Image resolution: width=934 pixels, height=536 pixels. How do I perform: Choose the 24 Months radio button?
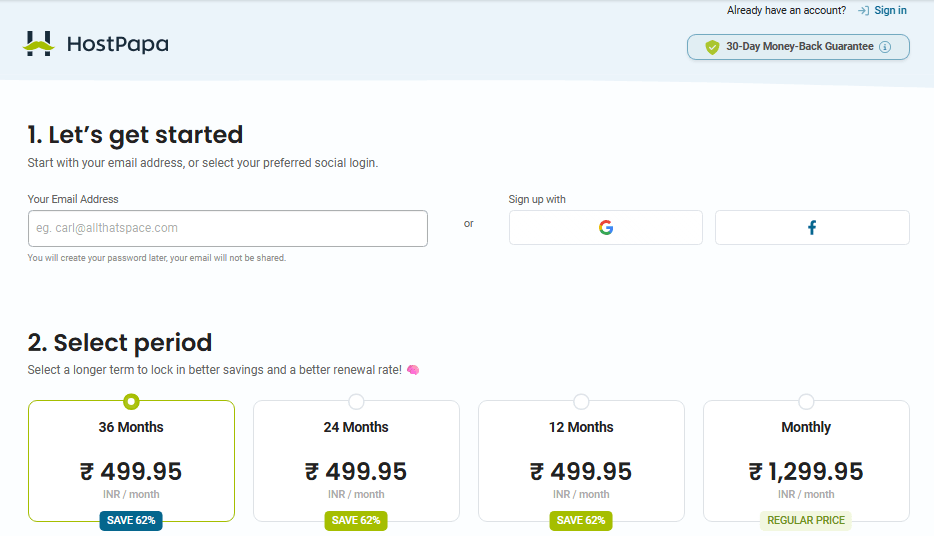(356, 402)
